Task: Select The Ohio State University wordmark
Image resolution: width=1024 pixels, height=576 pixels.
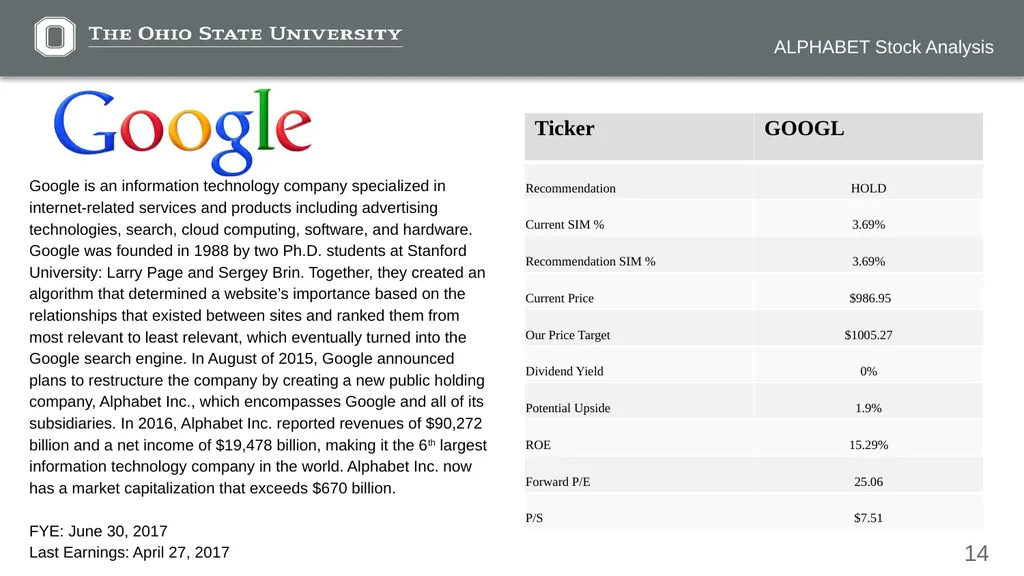Action: (246, 34)
